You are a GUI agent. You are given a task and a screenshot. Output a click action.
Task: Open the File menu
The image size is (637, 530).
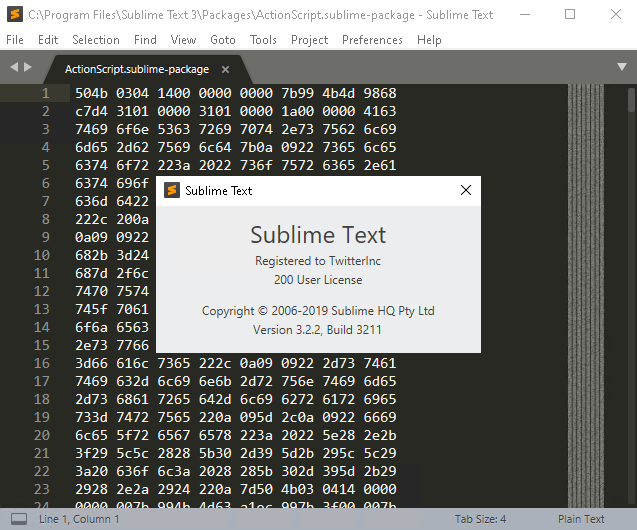click(x=15, y=40)
